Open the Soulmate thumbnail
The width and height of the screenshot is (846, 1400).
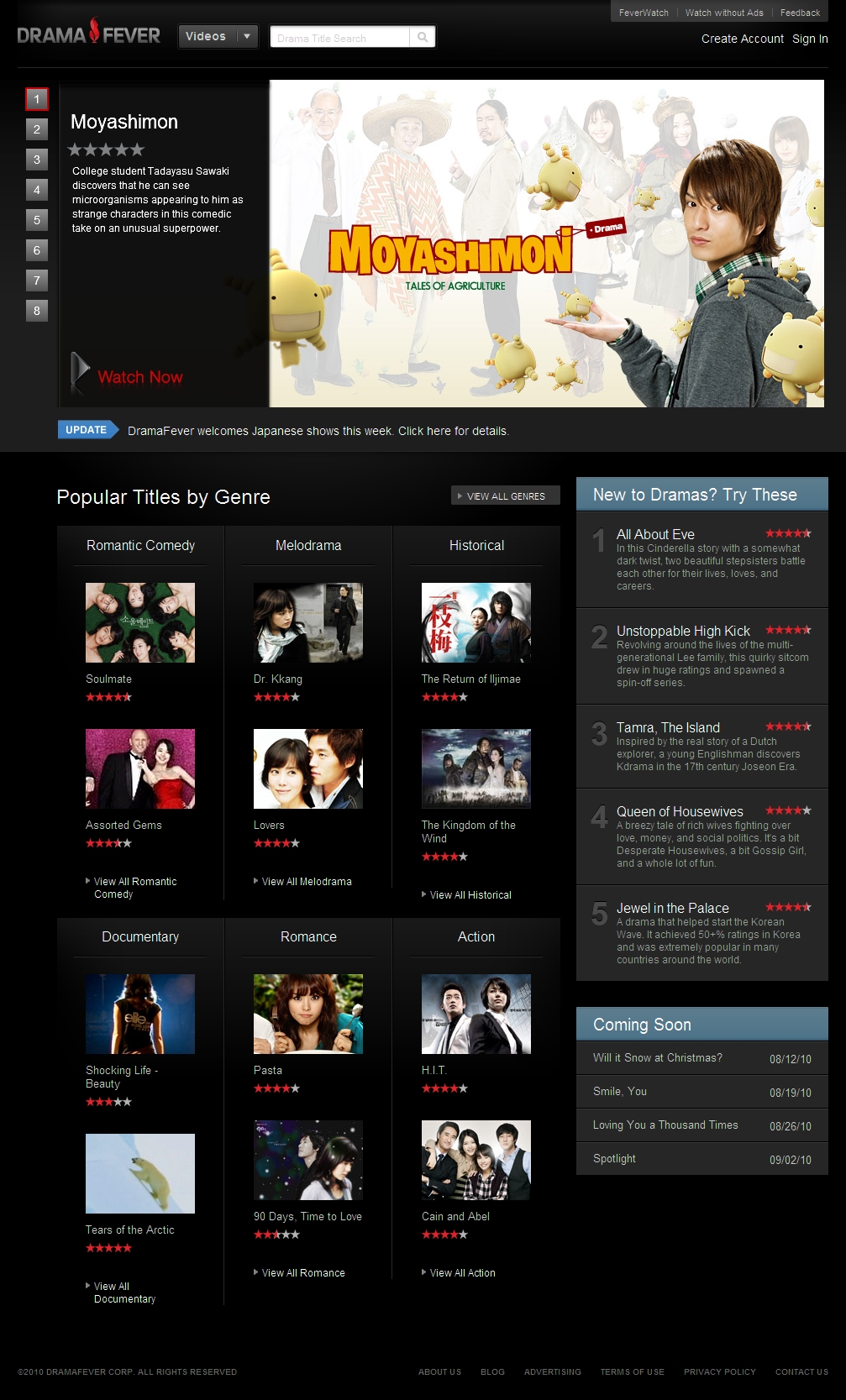[140, 623]
